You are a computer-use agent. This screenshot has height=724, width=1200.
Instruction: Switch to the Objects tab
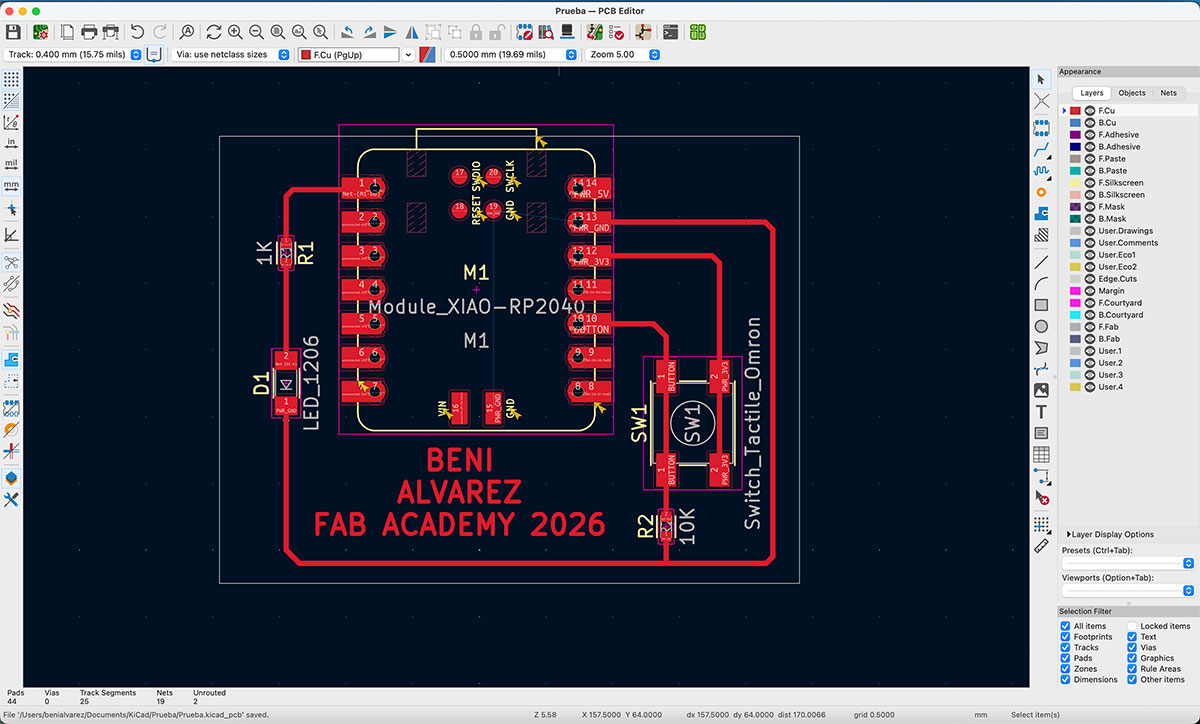click(1132, 93)
